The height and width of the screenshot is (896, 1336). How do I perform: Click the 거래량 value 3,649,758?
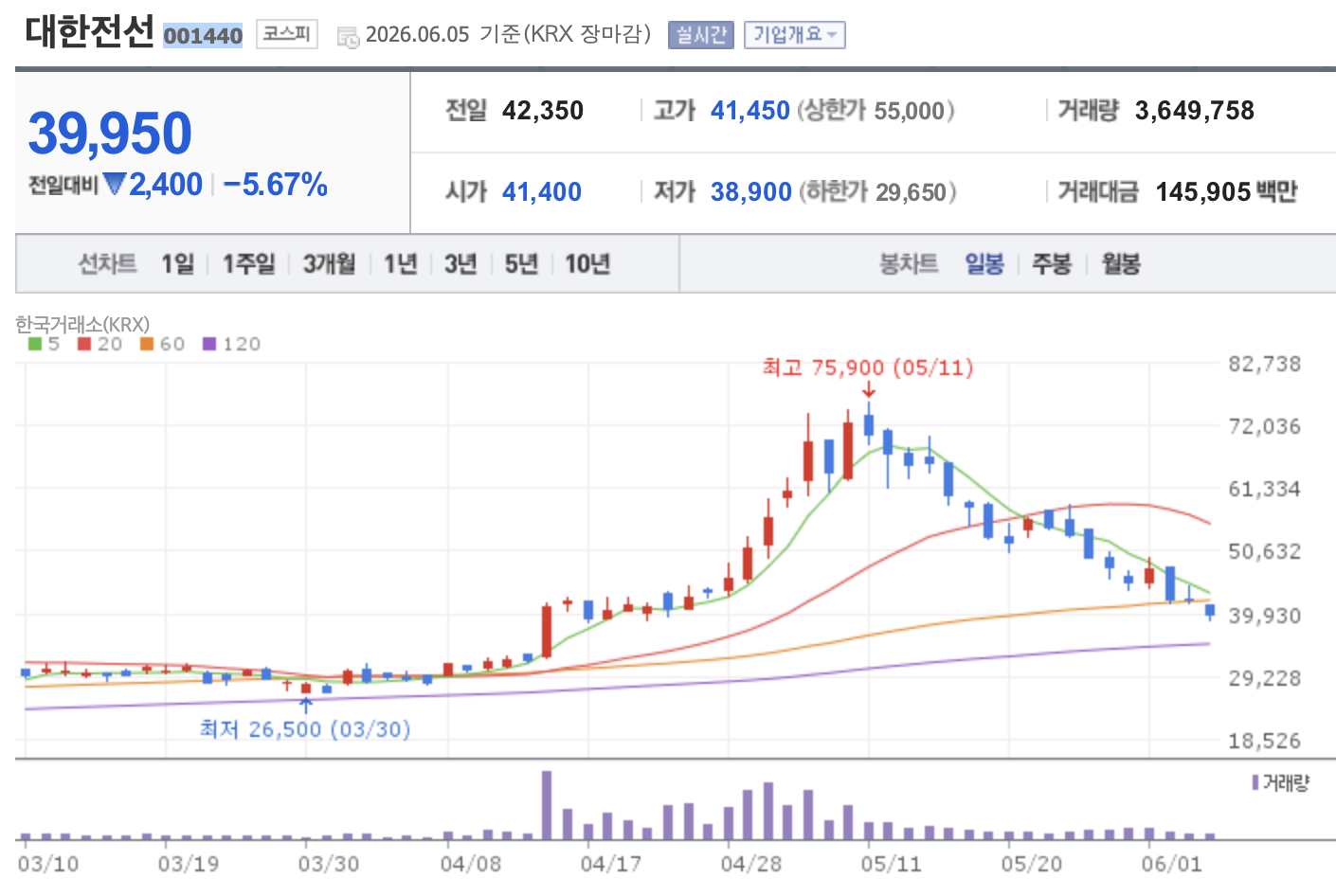pyautogui.click(x=1195, y=111)
